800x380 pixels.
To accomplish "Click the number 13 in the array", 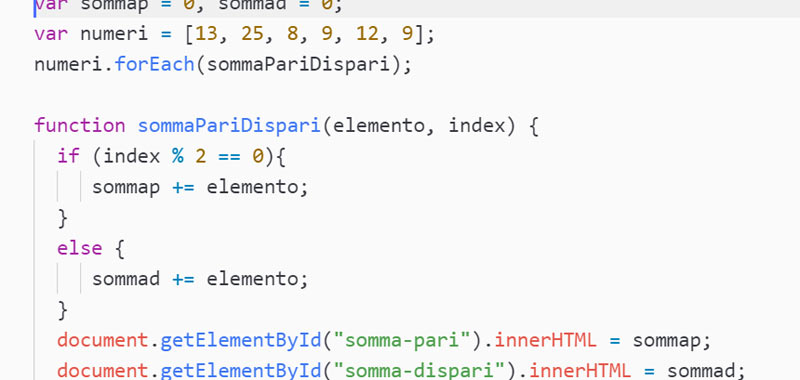I will [x=207, y=35].
